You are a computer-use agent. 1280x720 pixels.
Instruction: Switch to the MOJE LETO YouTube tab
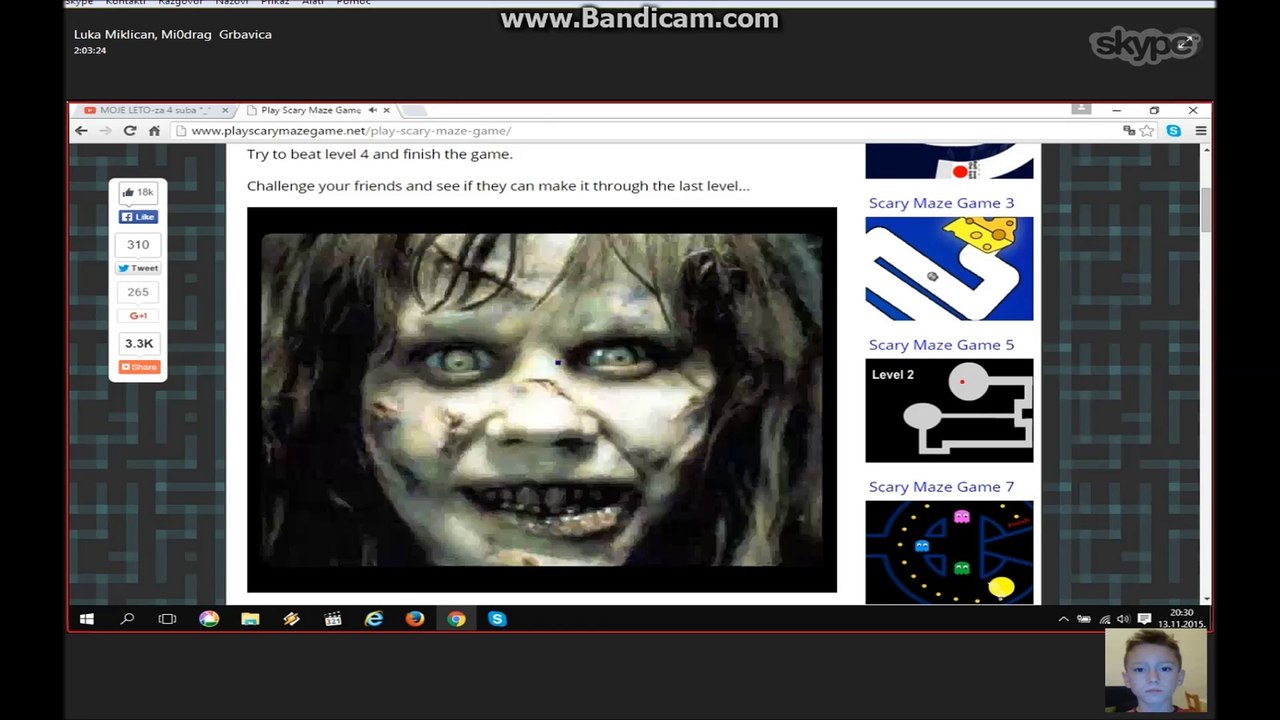click(x=155, y=110)
